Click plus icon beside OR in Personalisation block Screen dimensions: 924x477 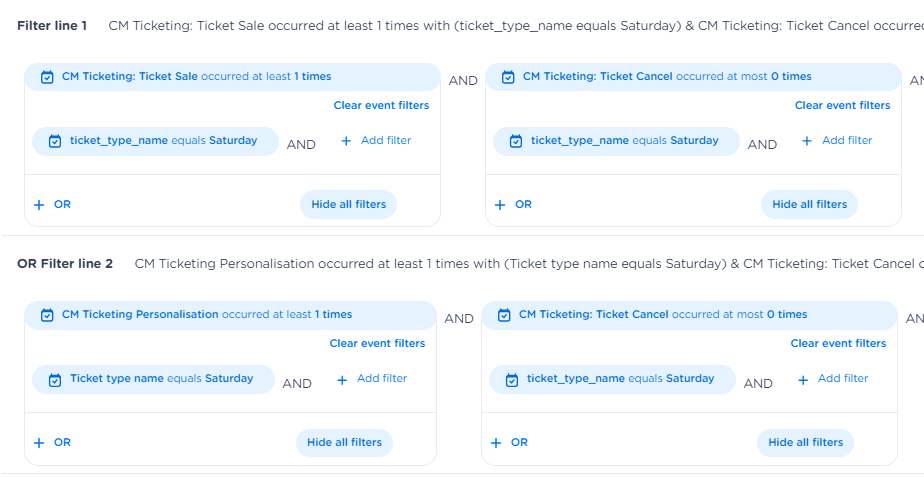coord(39,443)
